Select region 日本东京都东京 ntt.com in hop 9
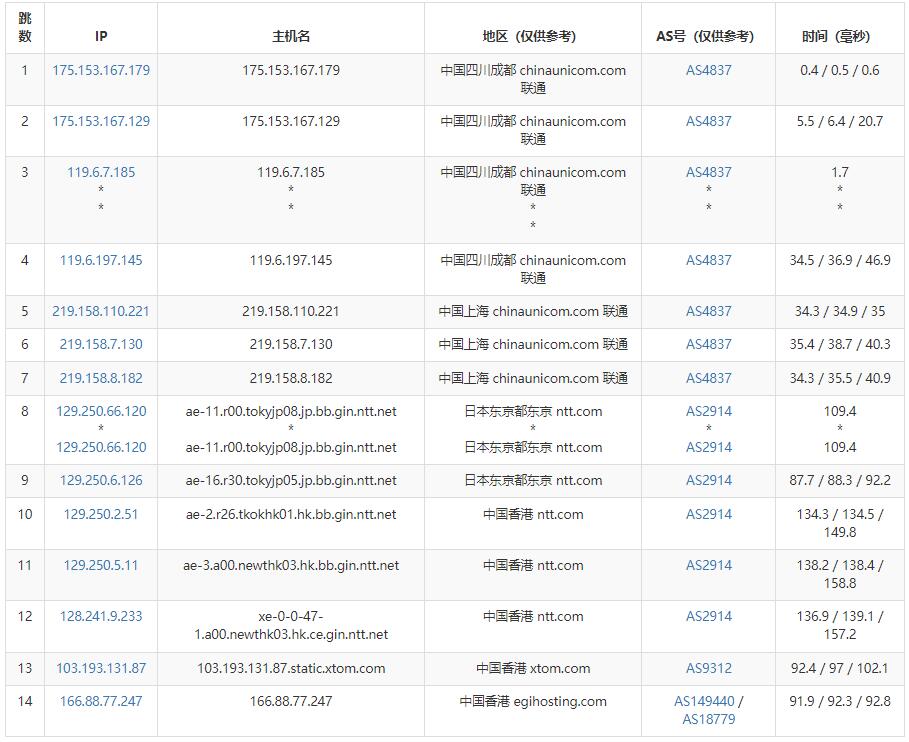 533,480
